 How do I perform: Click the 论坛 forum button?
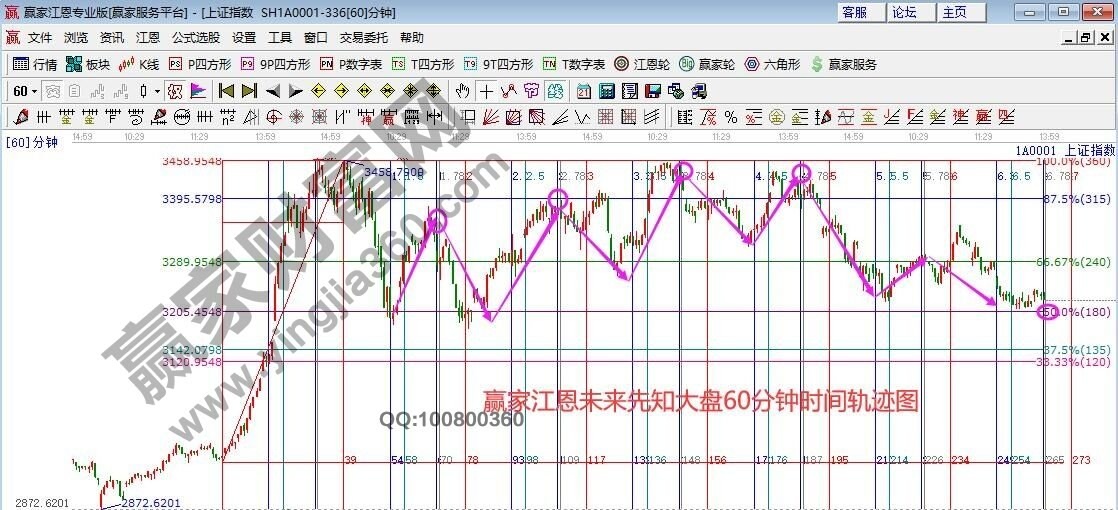pos(904,12)
